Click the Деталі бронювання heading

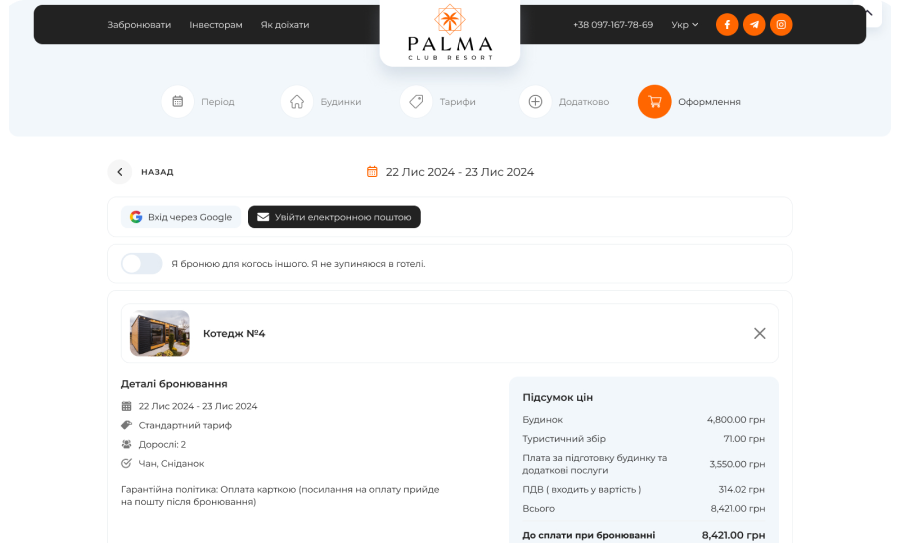click(174, 383)
